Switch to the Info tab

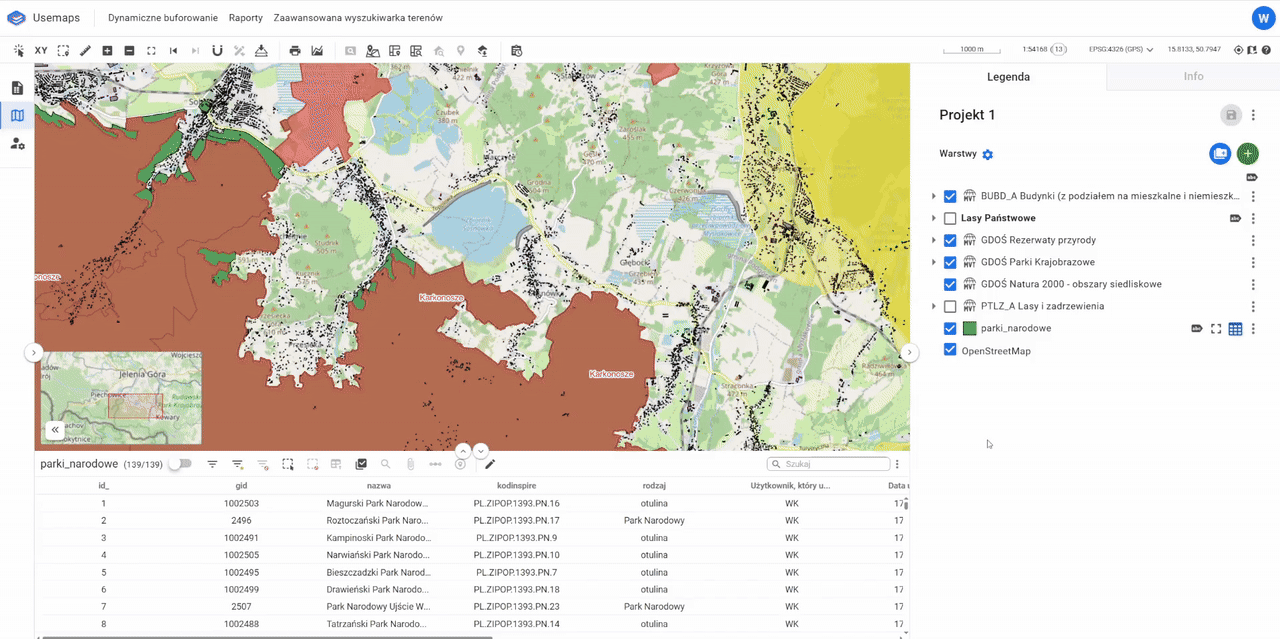tap(1193, 77)
